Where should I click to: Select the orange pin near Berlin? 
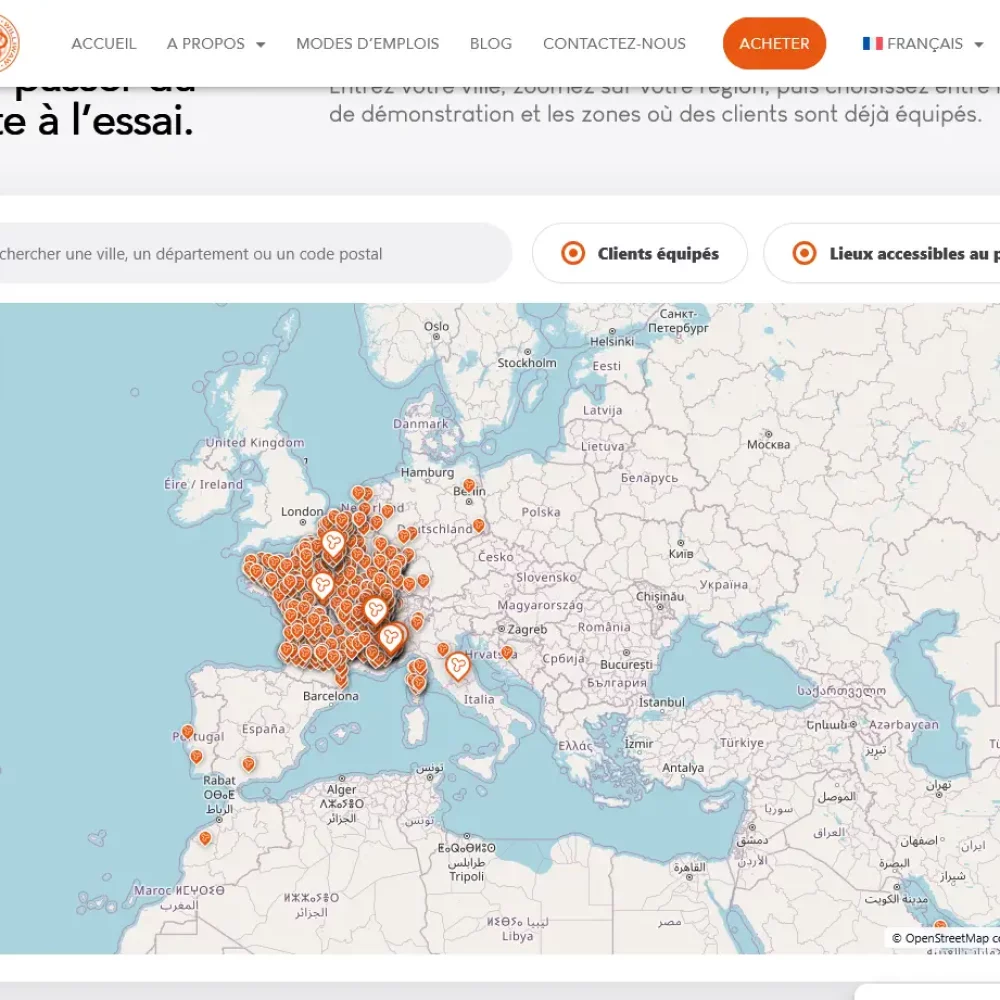coord(469,486)
